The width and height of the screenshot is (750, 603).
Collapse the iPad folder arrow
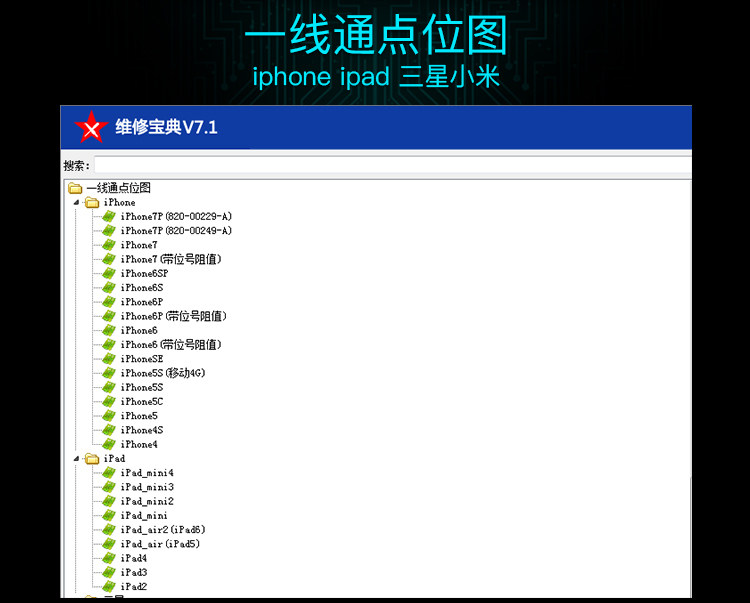click(76, 459)
